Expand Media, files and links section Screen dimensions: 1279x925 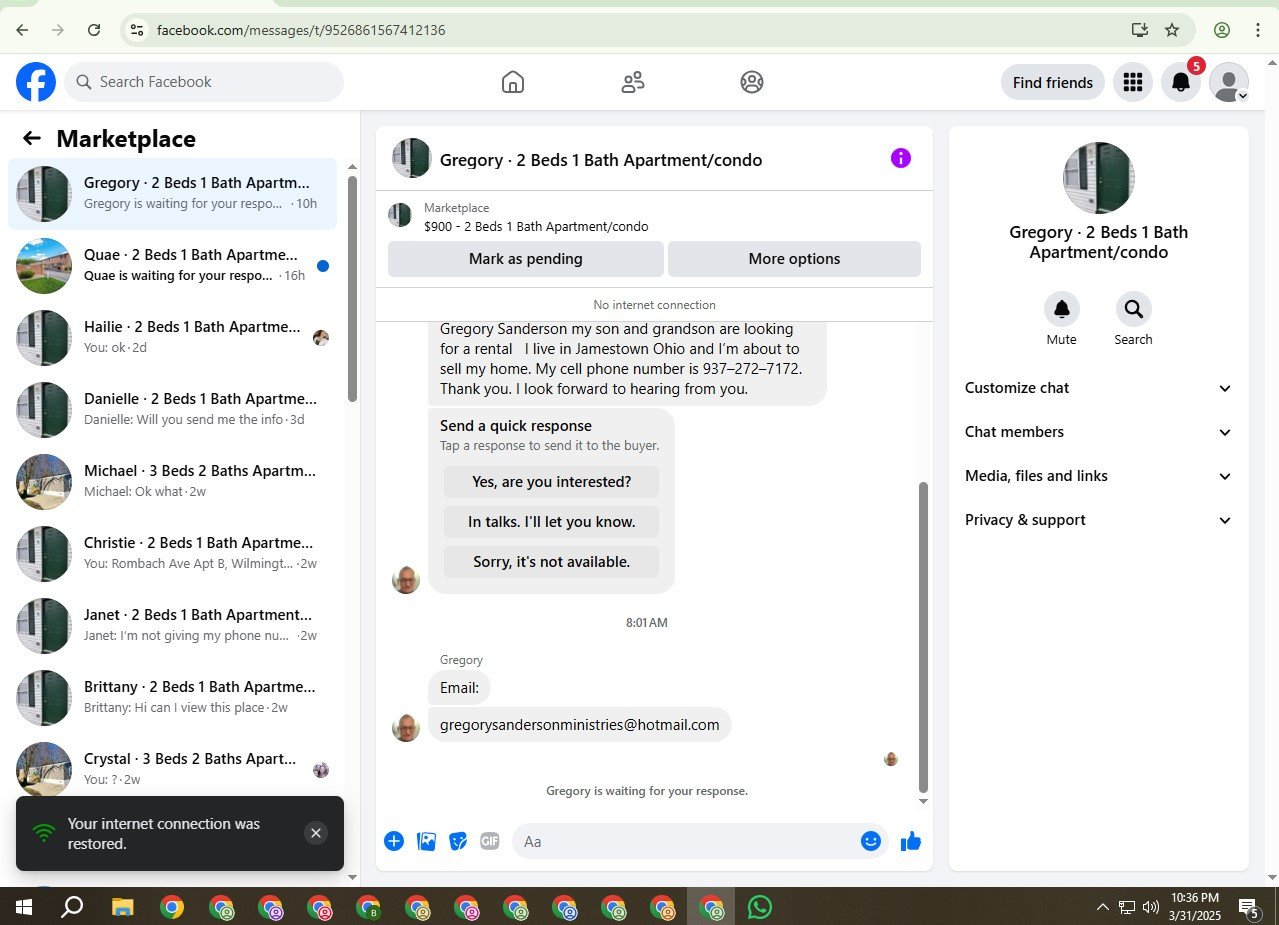(x=1099, y=476)
